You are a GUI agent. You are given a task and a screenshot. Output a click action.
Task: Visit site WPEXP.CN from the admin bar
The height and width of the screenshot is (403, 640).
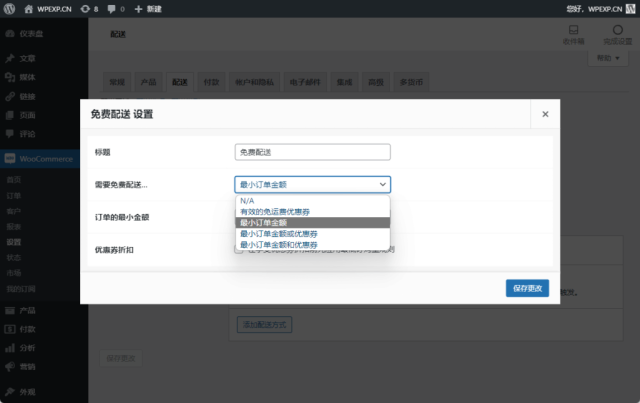coord(48,9)
